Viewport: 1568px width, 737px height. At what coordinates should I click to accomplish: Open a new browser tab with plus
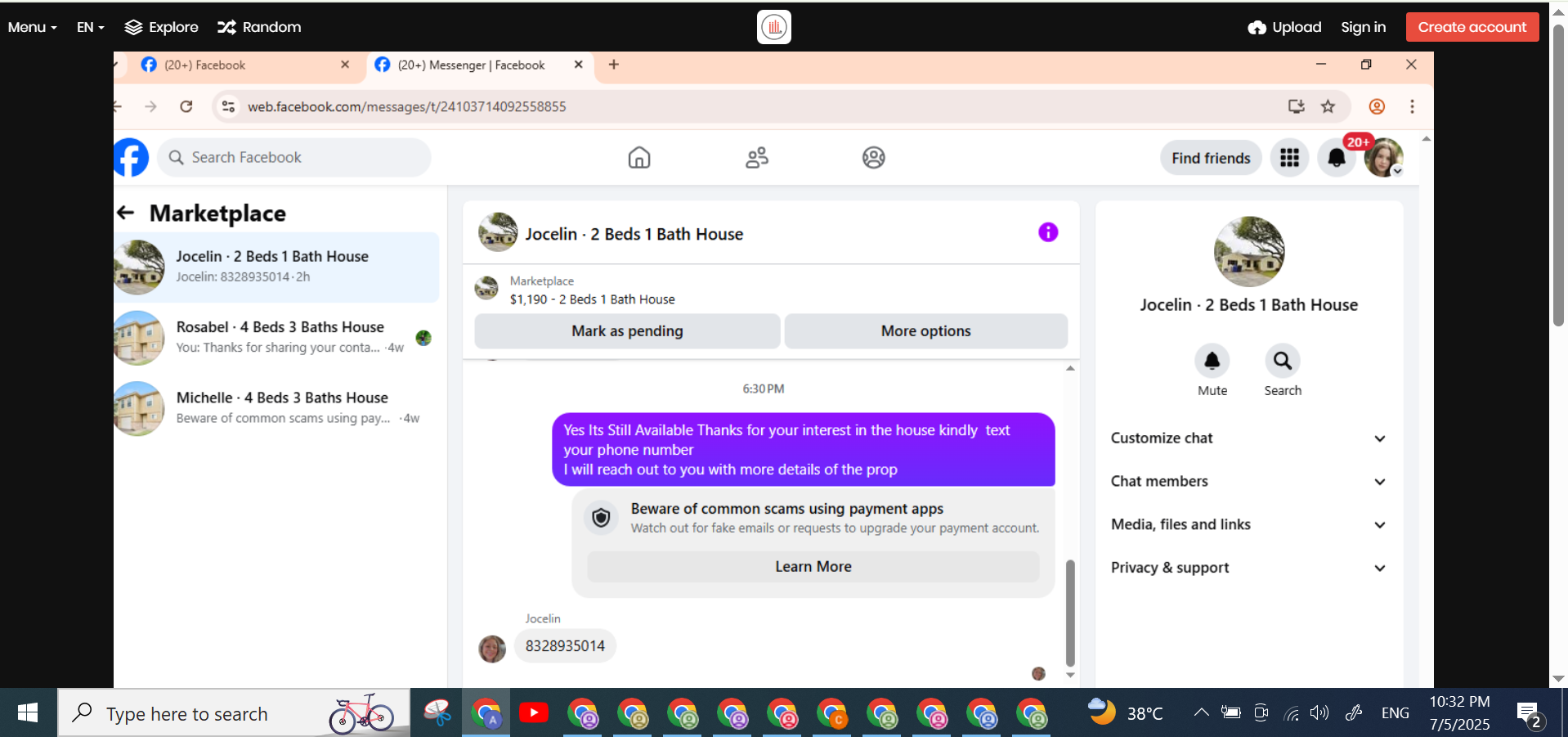coord(614,65)
